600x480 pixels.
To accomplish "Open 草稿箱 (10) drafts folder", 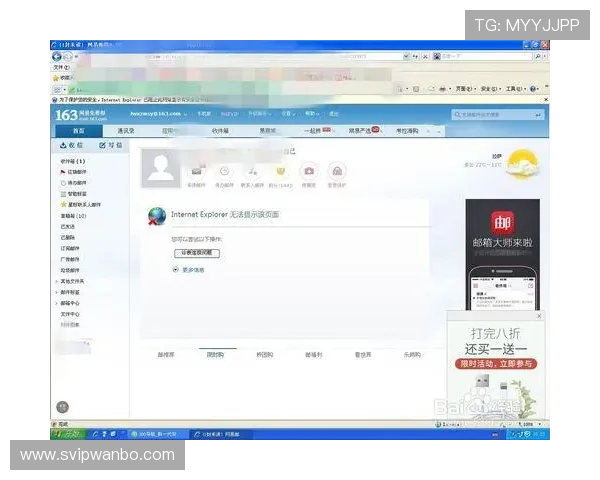I will point(73,216).
